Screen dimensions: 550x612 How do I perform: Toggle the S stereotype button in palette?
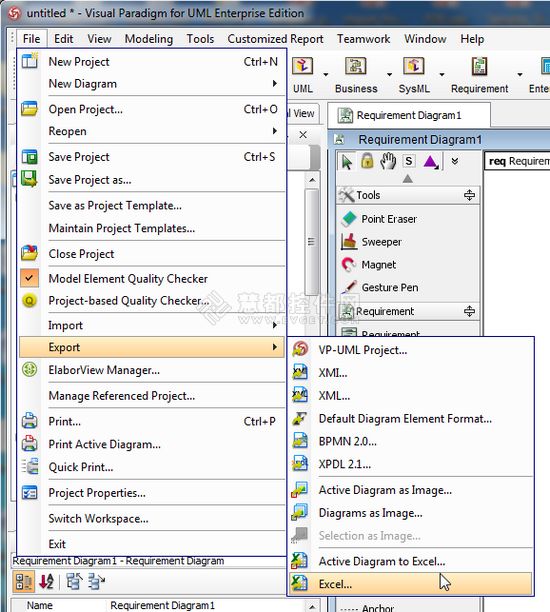click(x=408, y=161)
